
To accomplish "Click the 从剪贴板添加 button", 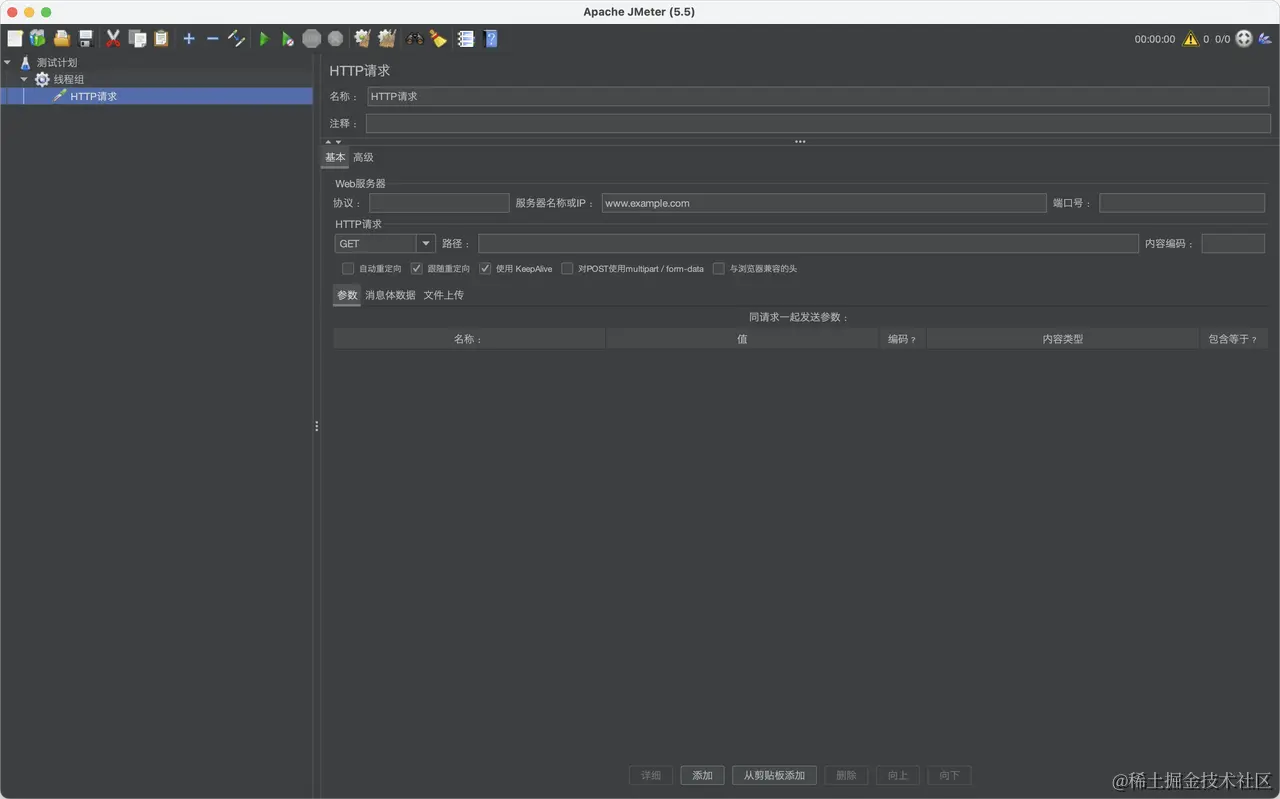I will pyautogui.click(x=774, y=776).
